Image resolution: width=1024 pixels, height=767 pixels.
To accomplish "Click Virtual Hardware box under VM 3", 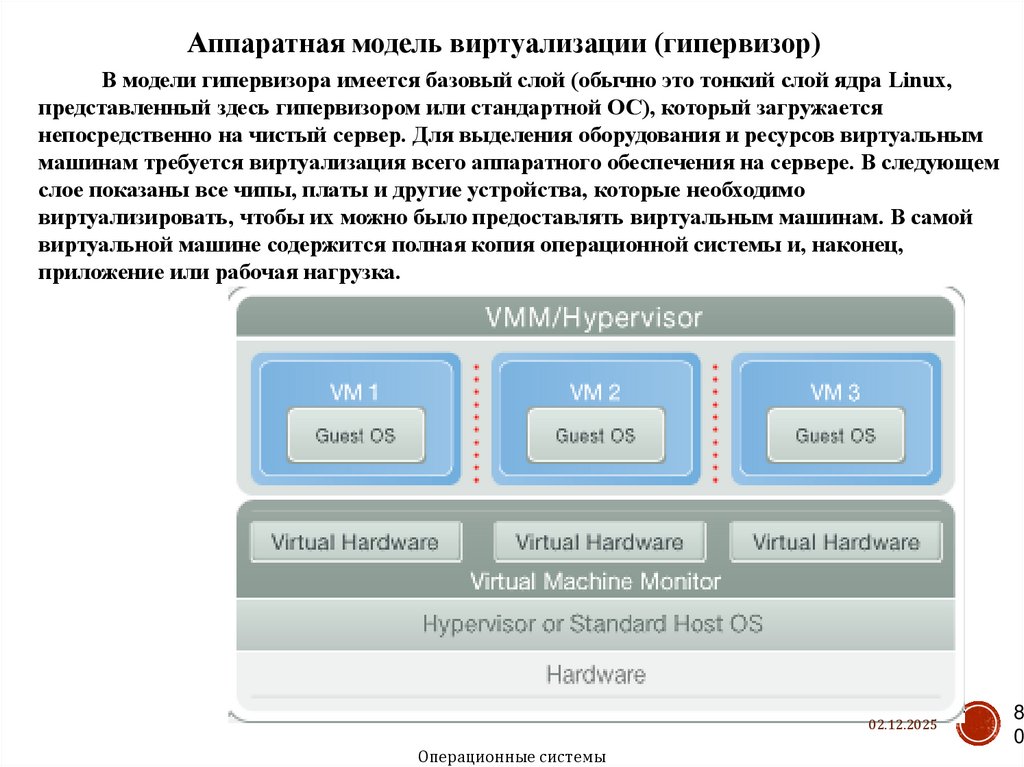I will pyautogui.click(x=836, y=542).
